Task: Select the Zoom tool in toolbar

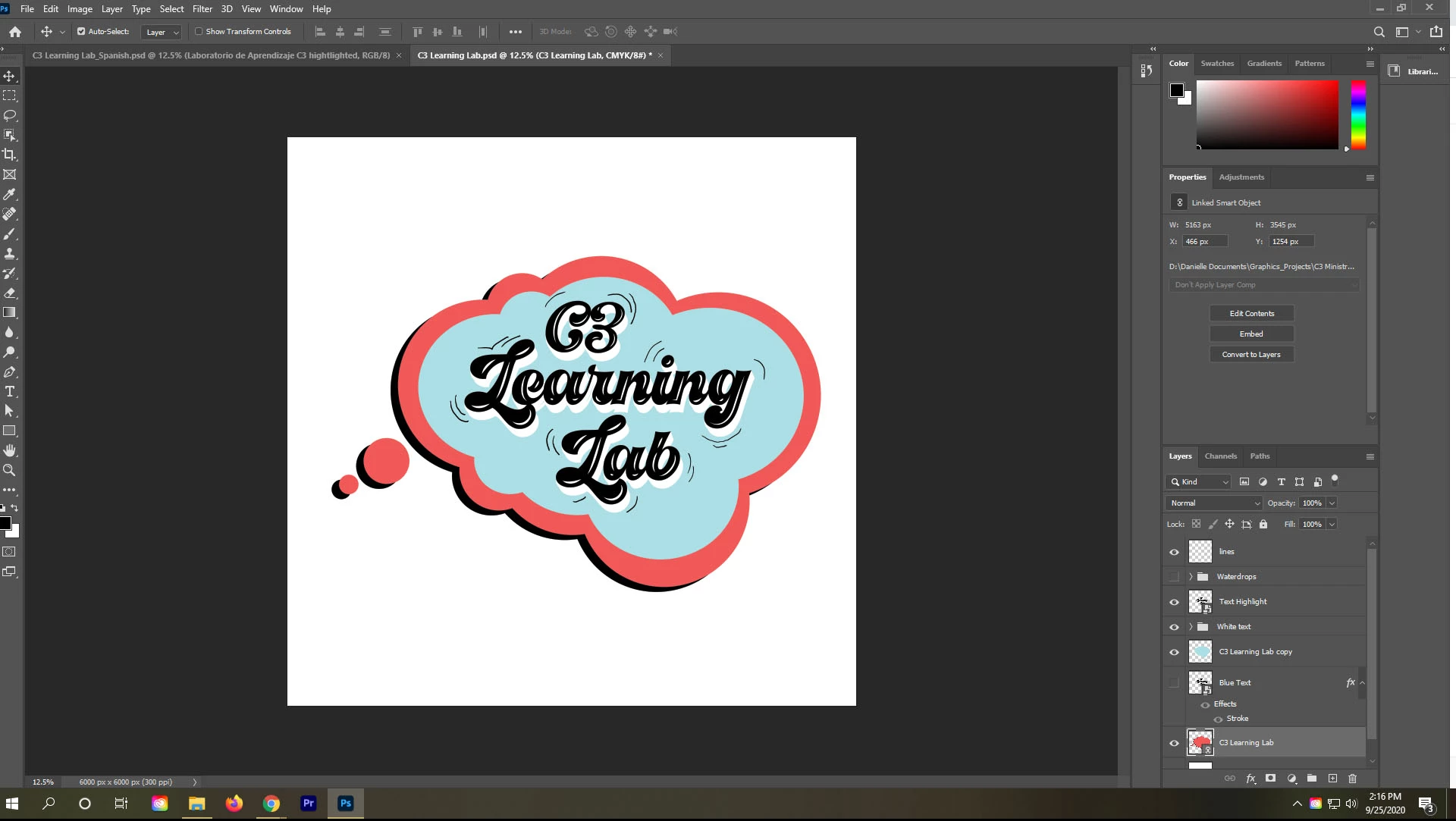Action: [10, 470]
